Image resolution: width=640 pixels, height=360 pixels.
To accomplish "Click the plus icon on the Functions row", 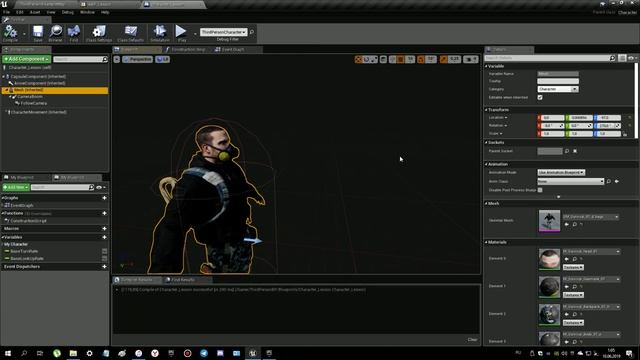I will pyautogui.click(x=104, y=213).
